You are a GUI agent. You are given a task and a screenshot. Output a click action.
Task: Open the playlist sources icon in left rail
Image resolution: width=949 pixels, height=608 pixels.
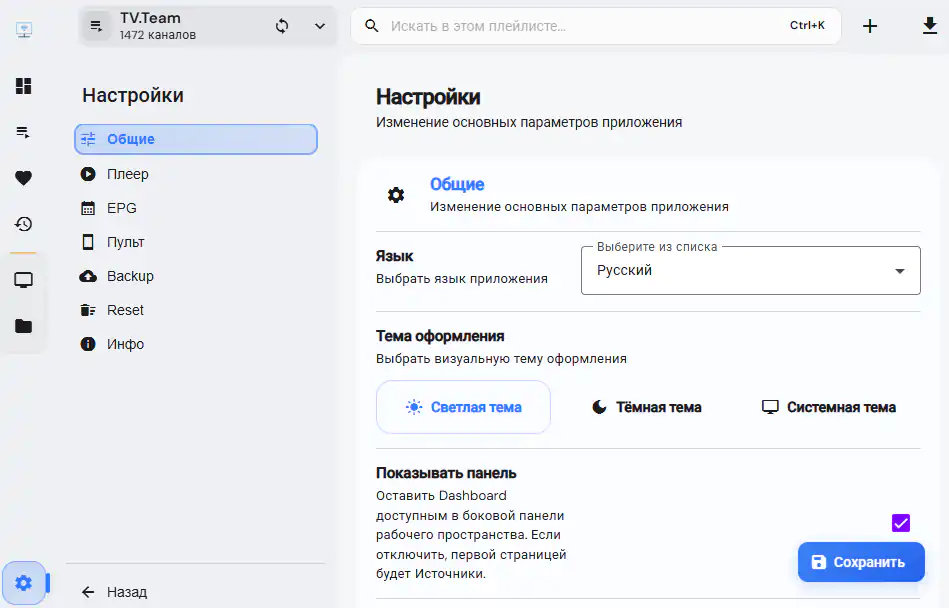click(24, 132)
